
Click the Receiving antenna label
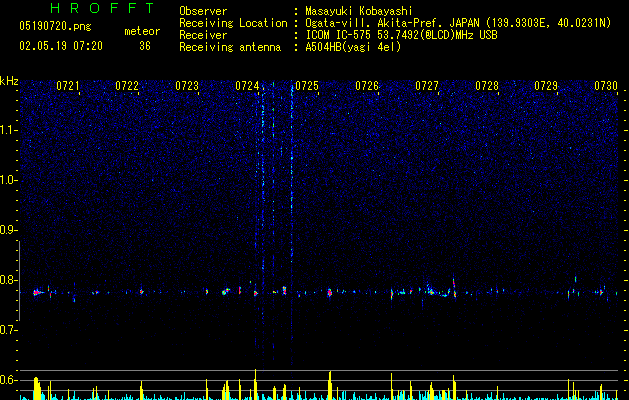230,47
